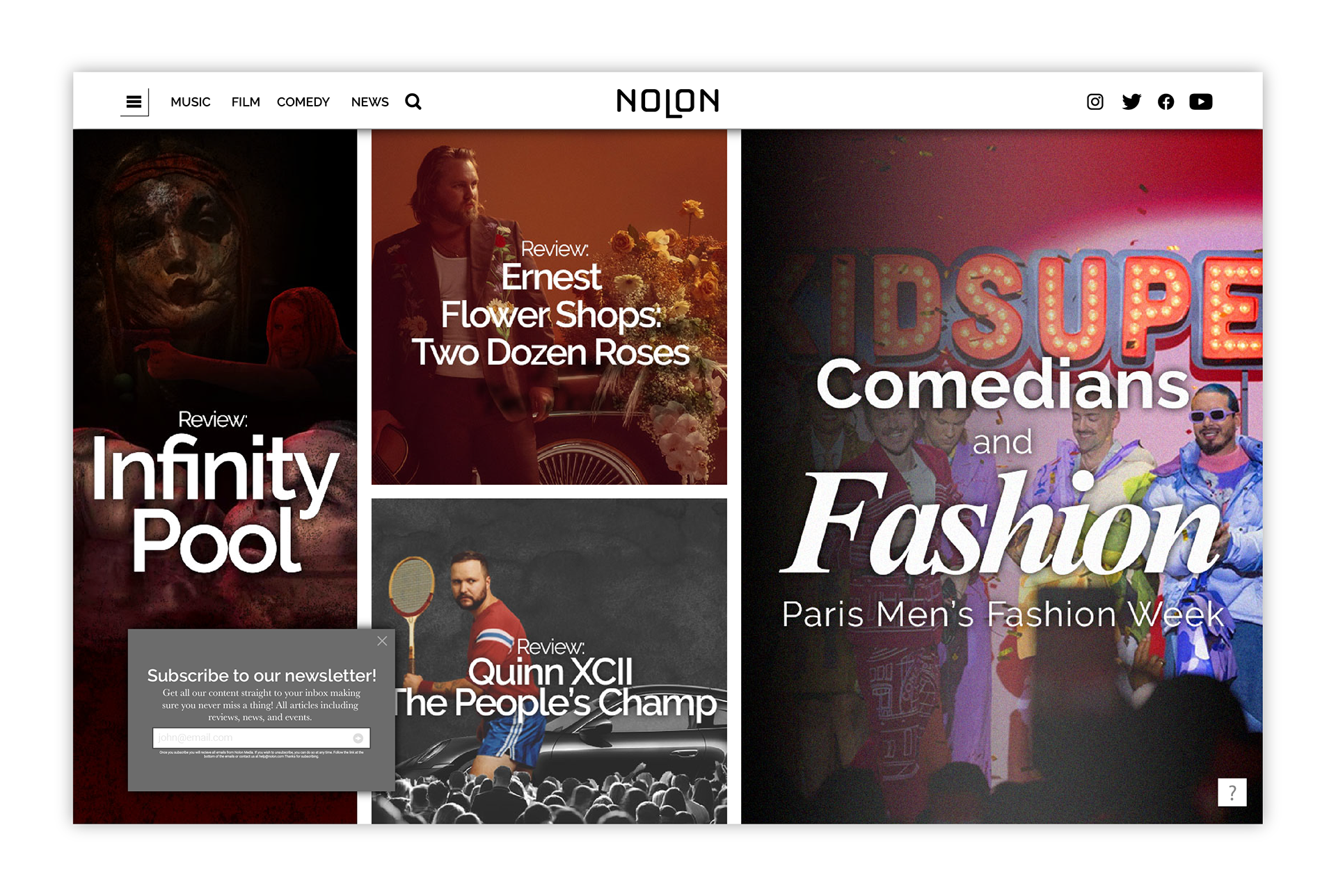Open Comedians and Fashion feature article
The image size is (1336, 896).
click(x=1002, y=477)
